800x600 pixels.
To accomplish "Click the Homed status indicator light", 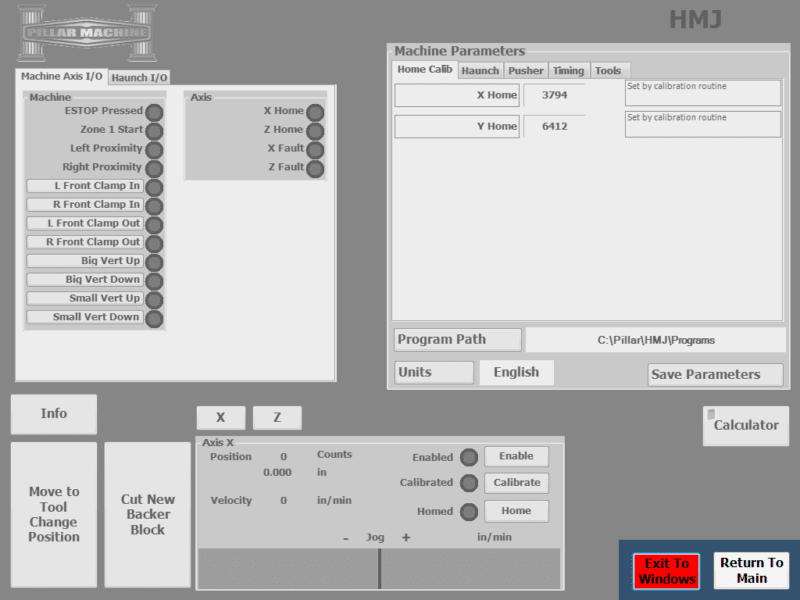I will (468, 512).
